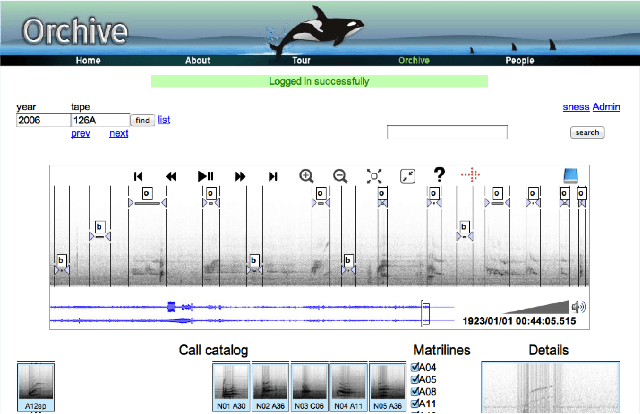Viewport: 640px width, 414px height.
Task: Toggle the A05 matriline checkbox
Action: tap(418, 379)
